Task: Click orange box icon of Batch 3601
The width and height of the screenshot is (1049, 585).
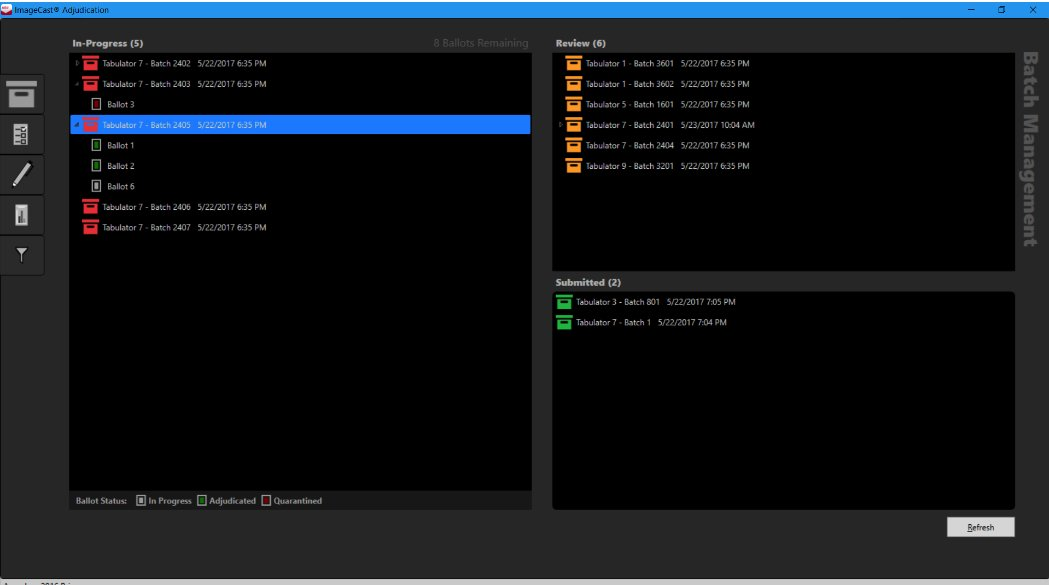Action: click(573, 64)
